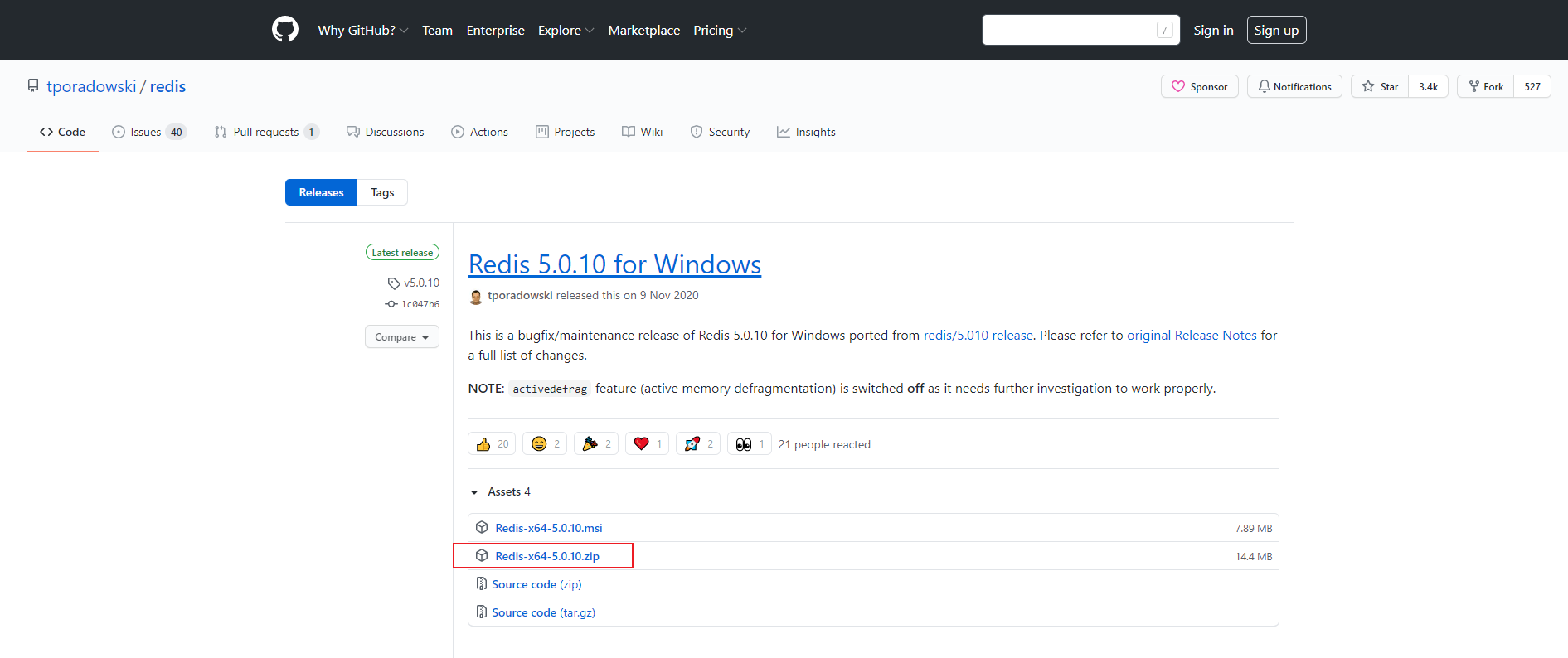Viewport: 1568px width, 658px height.
Task: Open the Discussions tab
Action: 385,132
